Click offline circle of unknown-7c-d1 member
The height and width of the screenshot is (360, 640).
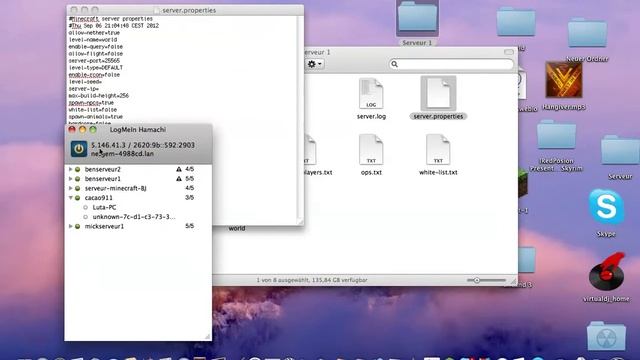point(85,217)
